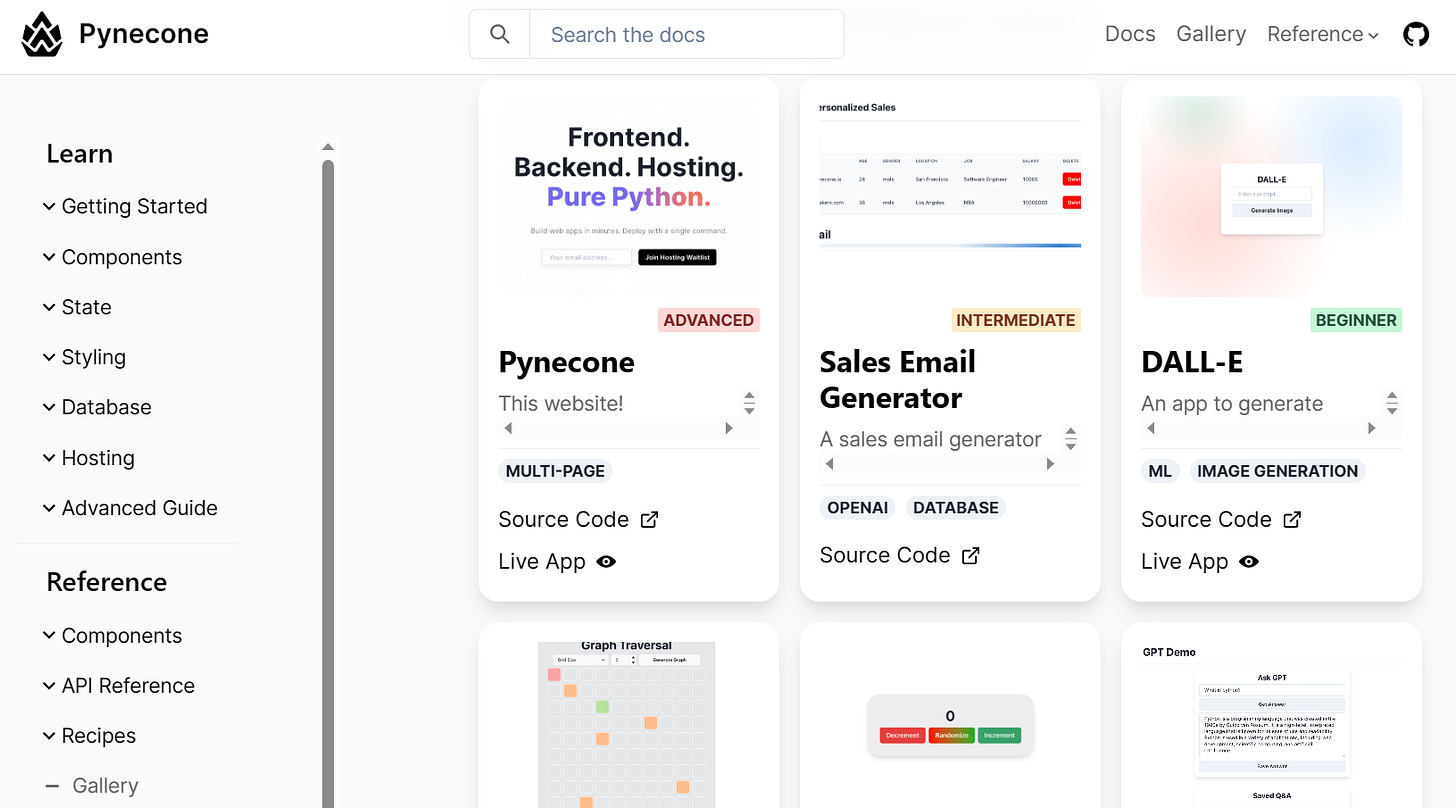Expand the Reference Components section
This screenshot has width=1456, height=808.
(x=112, y=636)
